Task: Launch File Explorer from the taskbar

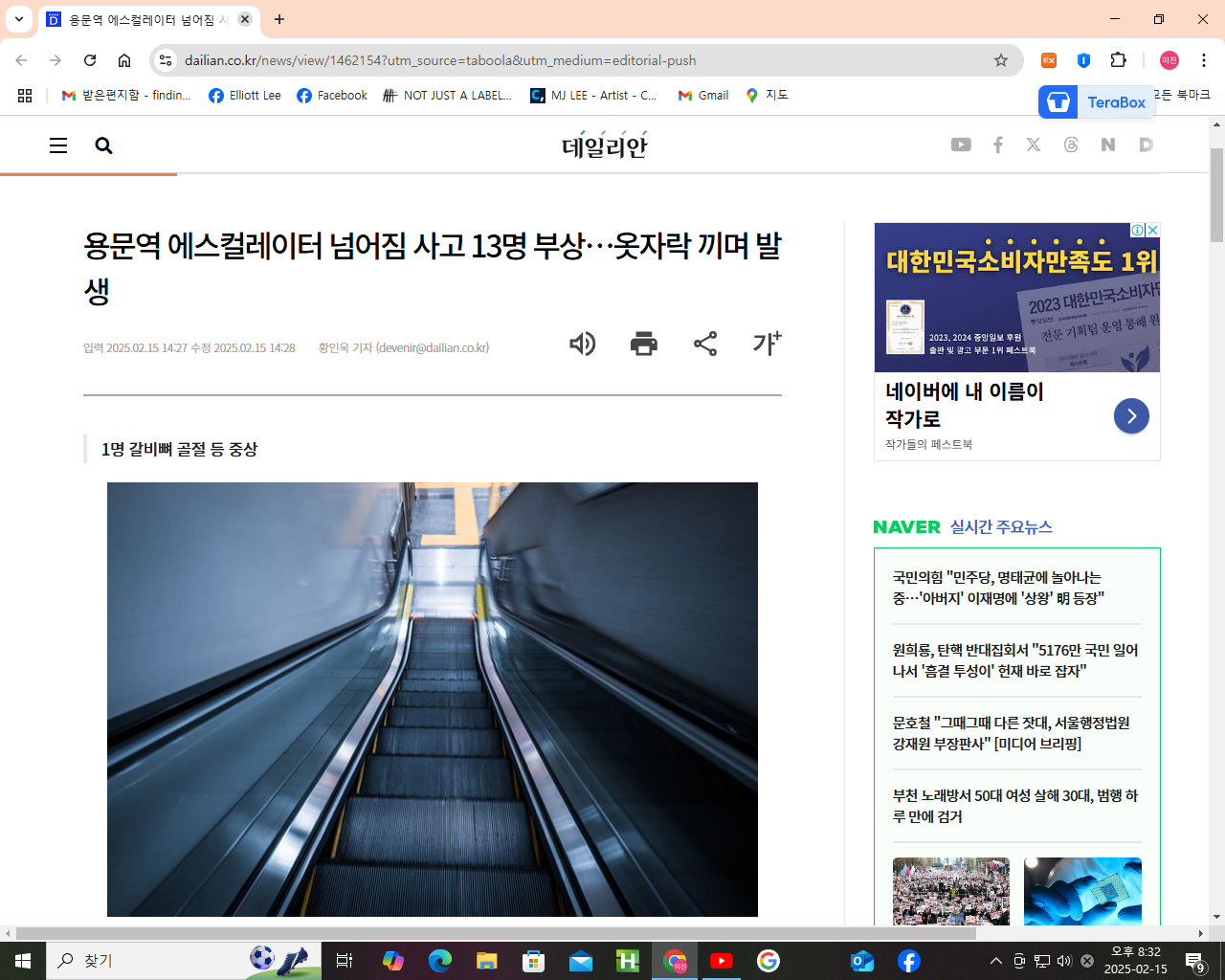Action: pos(487,961)
